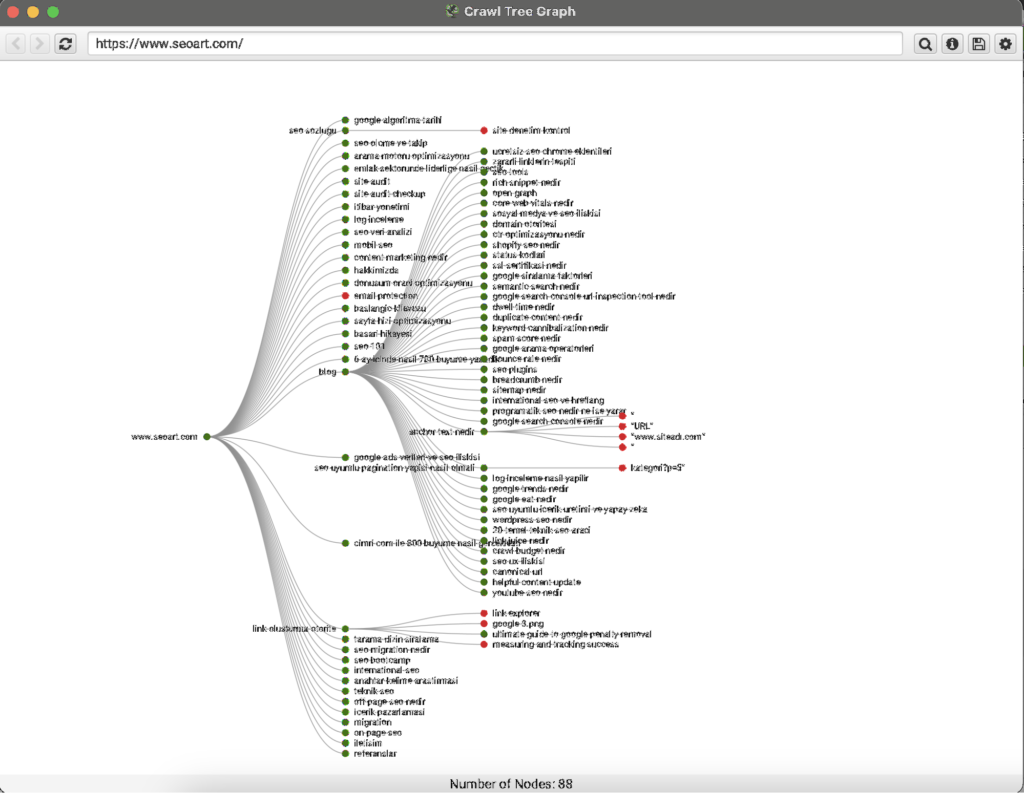The width and height of the screenshot is (1024, 793).
Task: Collapse the link-olusturma-ofsite node
Action: 345,629
